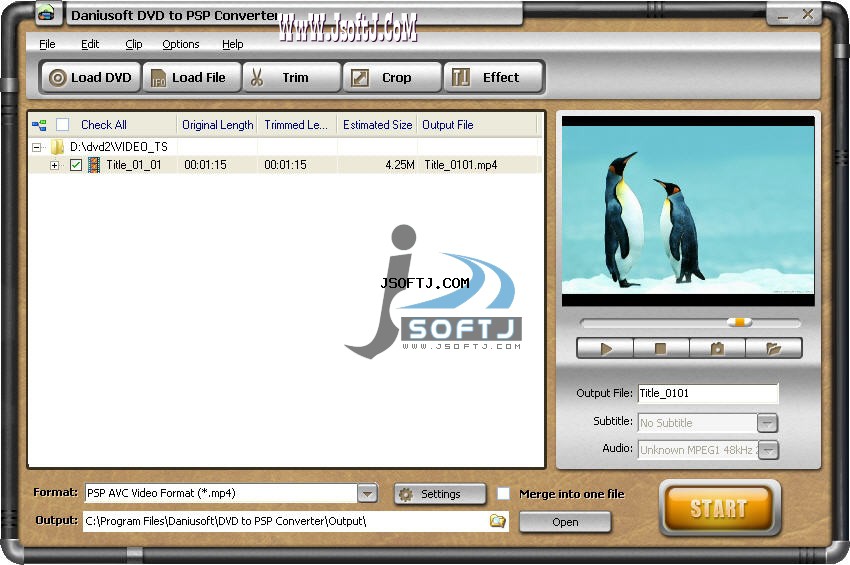This screenshot has width=850, height=565.
Task: Click the PSP AVC Video Format text
Action: (161, 493)
